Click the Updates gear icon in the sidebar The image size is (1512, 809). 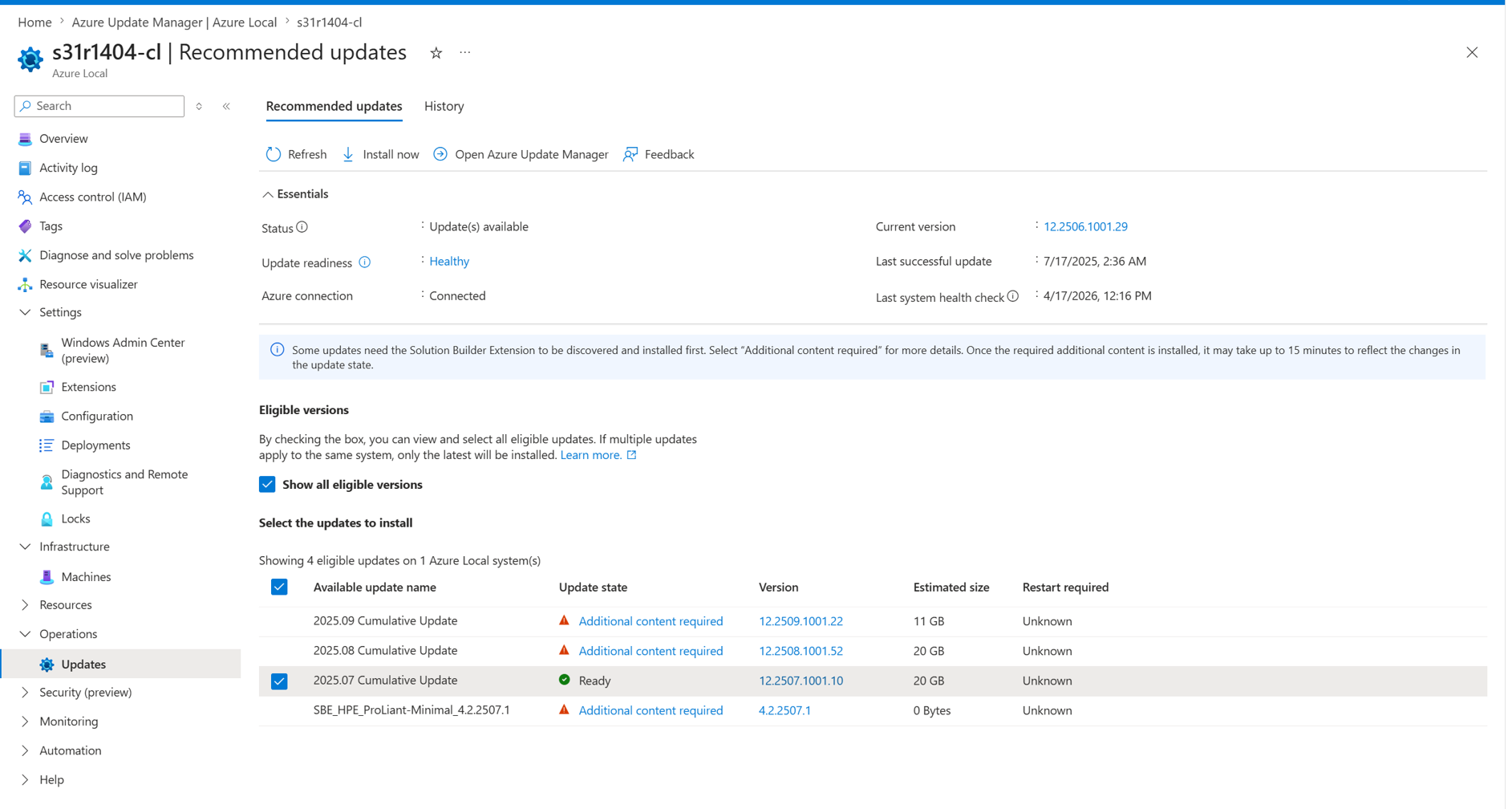coord(47,665)
